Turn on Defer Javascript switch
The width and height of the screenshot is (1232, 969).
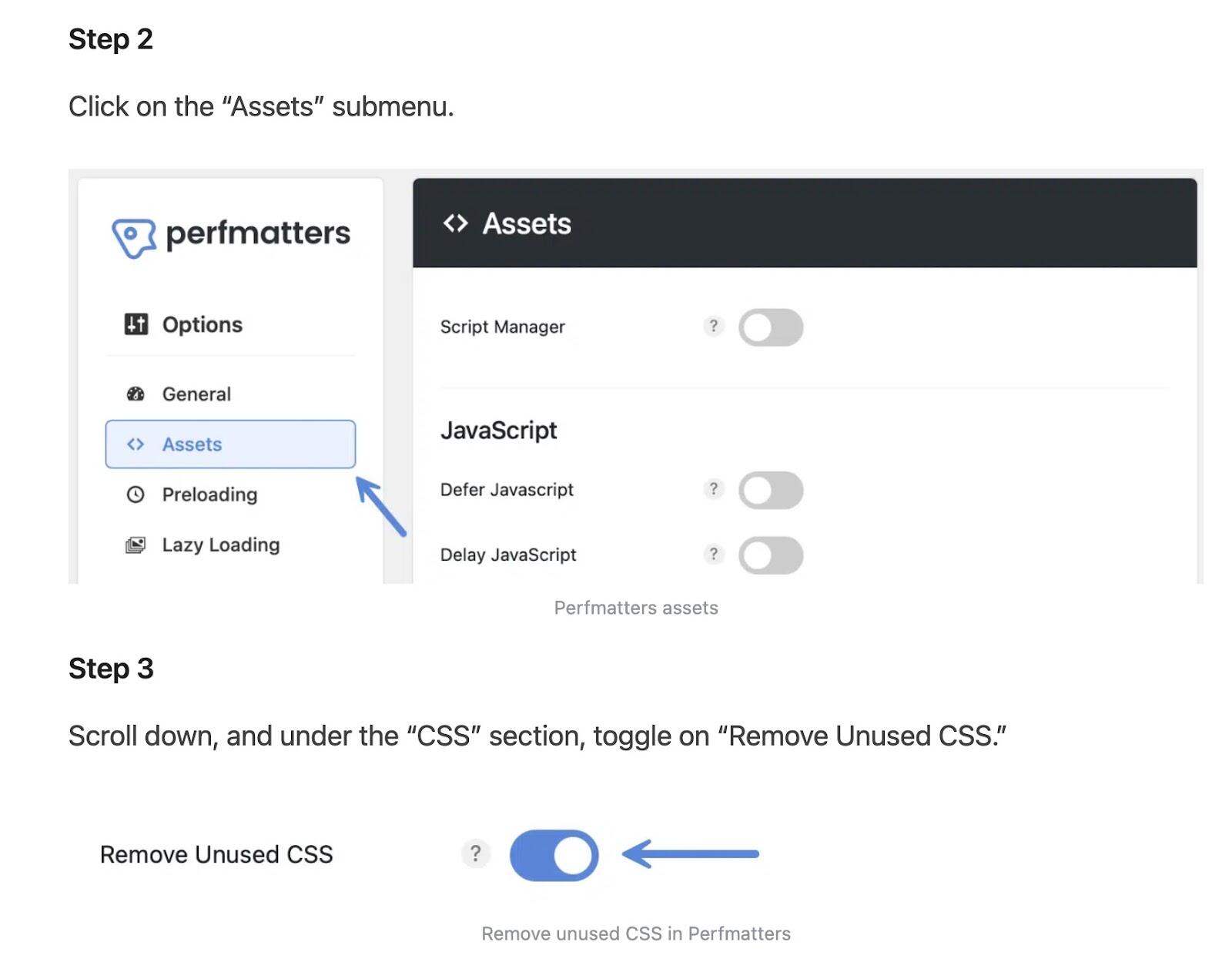click(x=771, y=491)
